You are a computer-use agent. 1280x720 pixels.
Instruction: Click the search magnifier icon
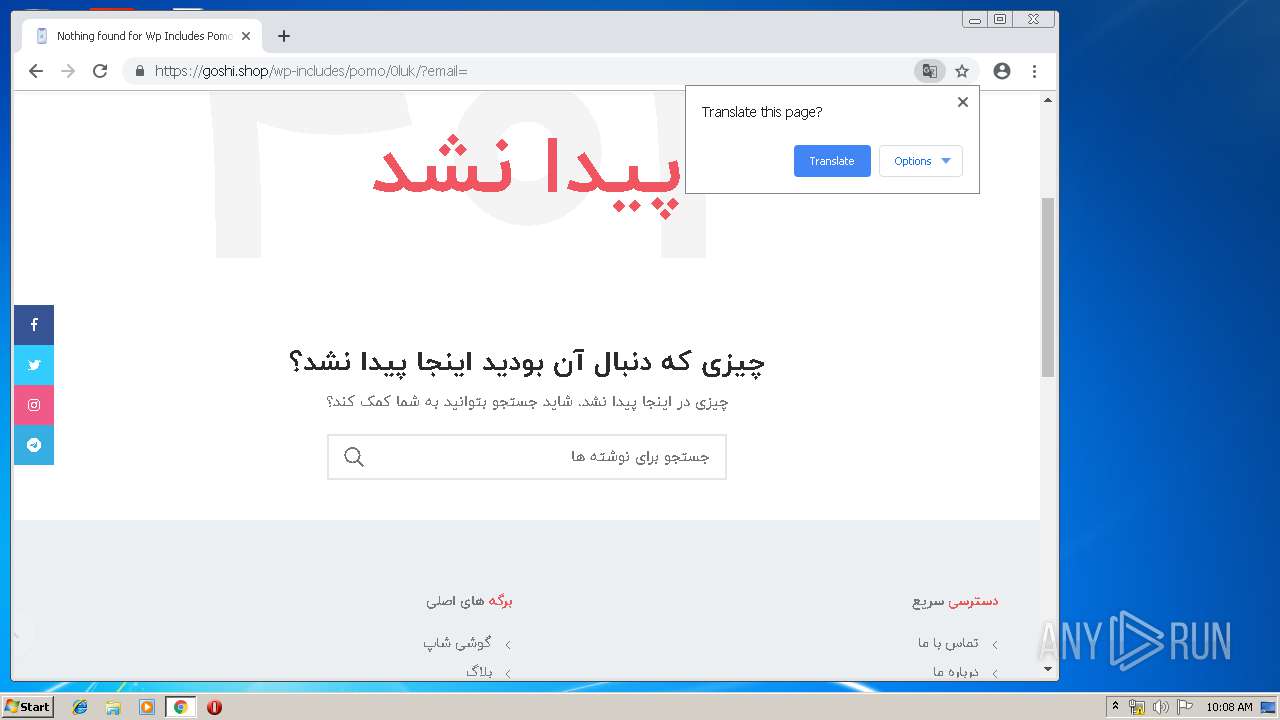tap(354, 457)
